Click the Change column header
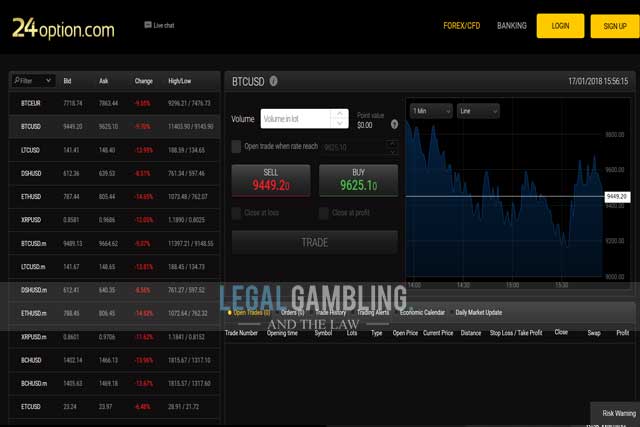 point(144,81)
